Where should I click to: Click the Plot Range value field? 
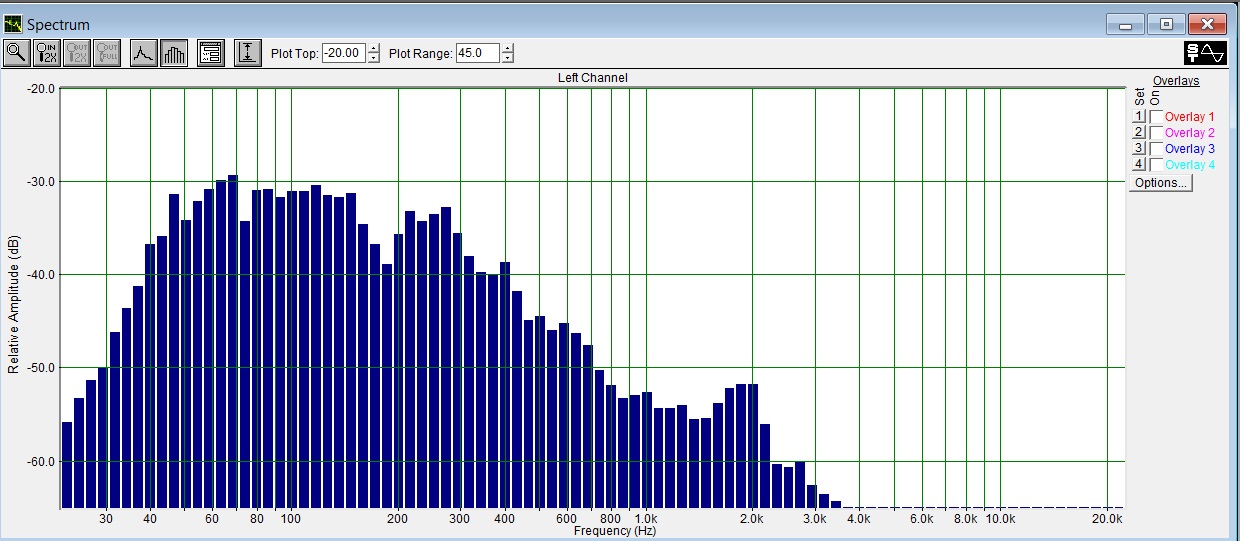tap(478, 53)
